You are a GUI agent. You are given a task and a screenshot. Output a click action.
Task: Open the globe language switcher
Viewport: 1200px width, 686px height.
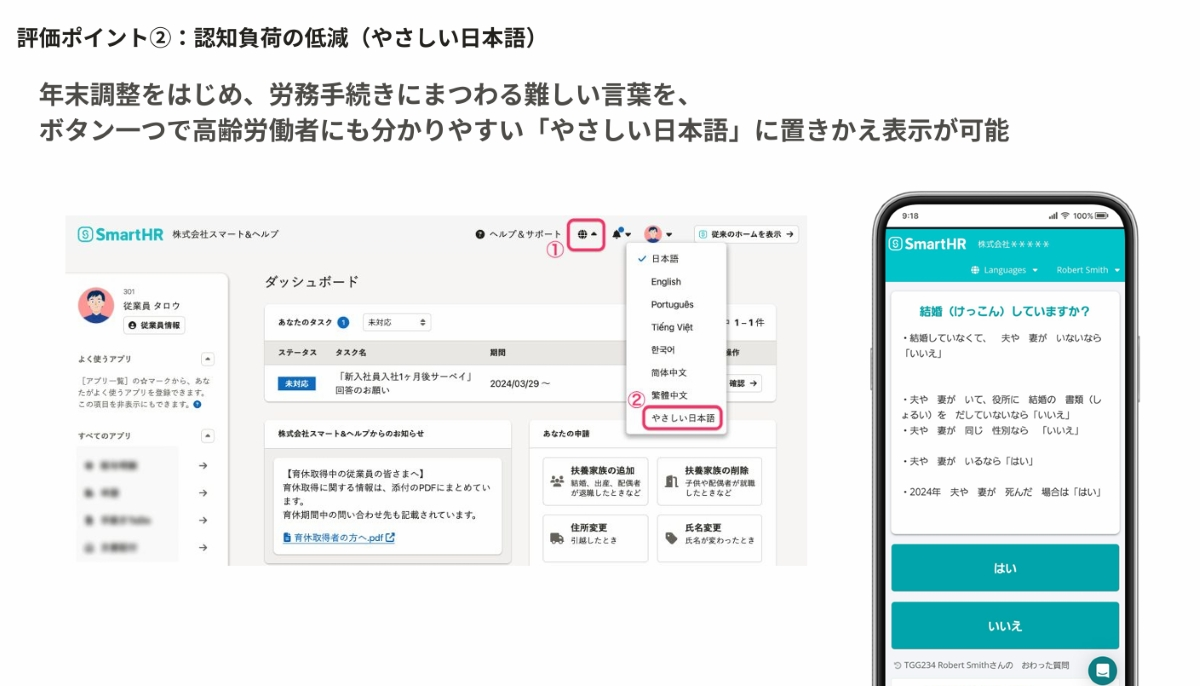click(586, 234)
